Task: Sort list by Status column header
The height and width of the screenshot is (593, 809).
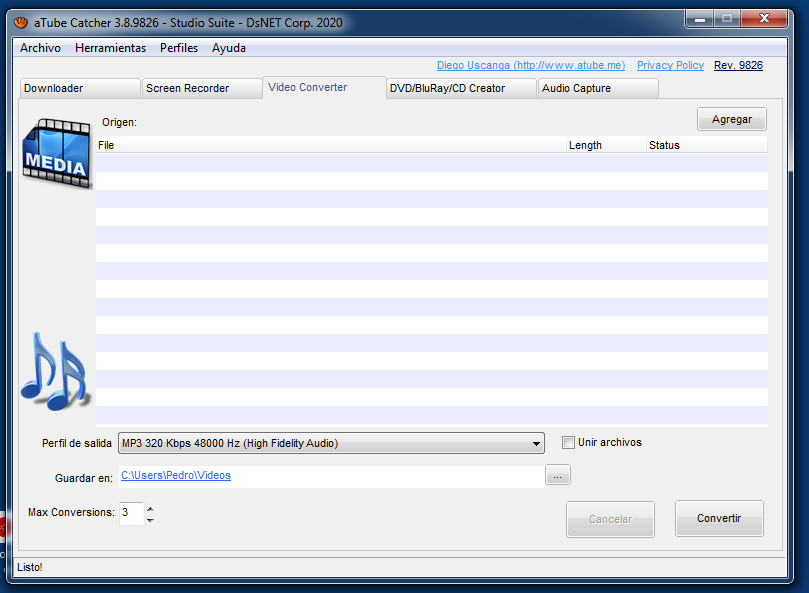Action: coord(707,145)
